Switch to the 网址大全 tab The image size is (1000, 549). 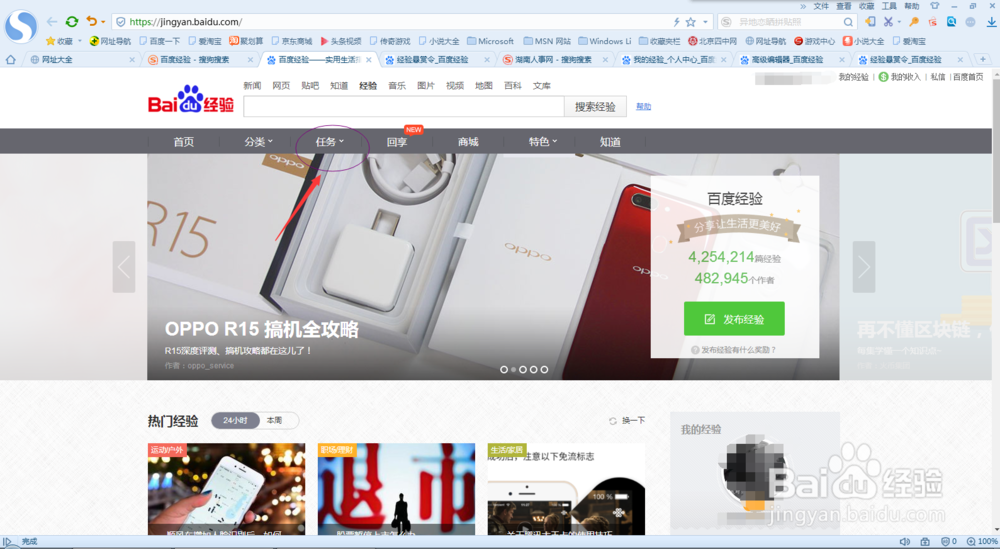pyautogui.click(x=83, y=59)
